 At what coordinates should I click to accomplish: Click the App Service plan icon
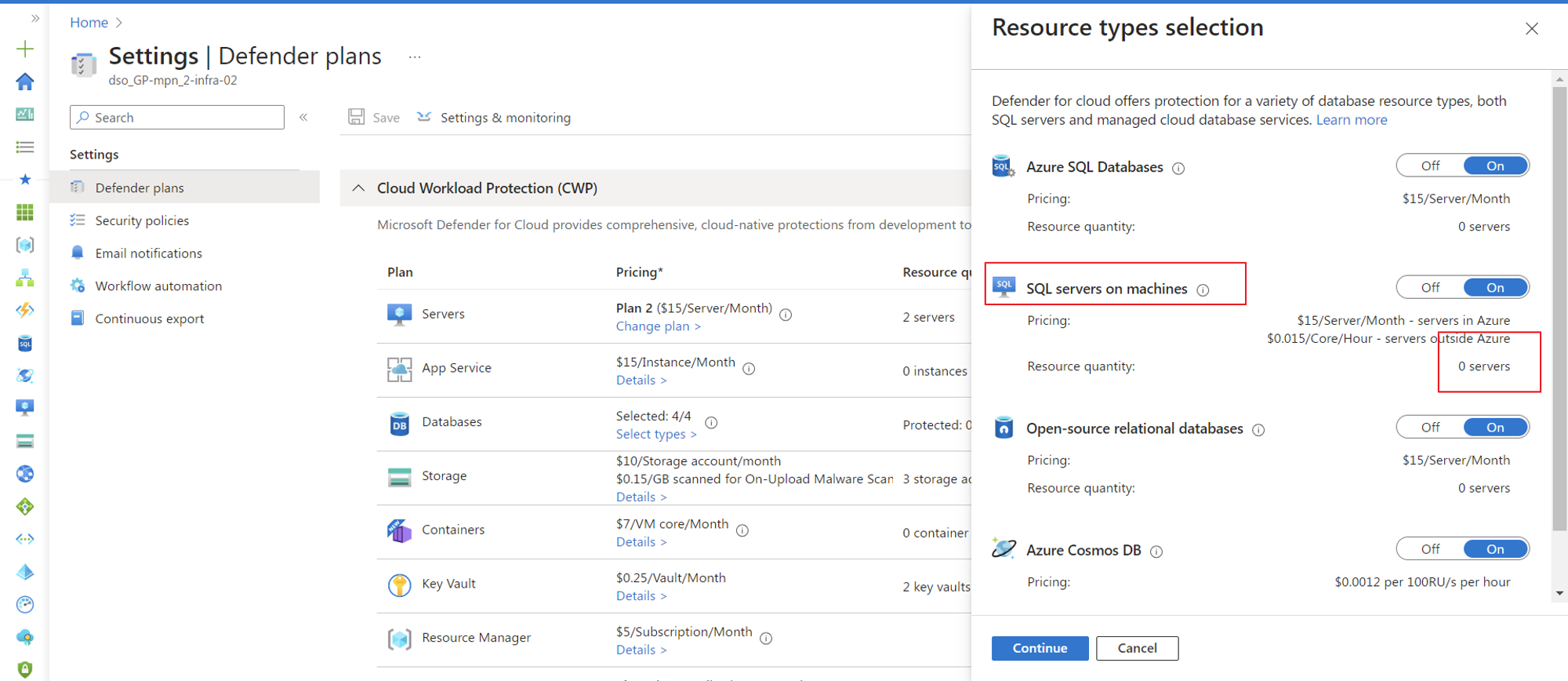click(x=400, y=369)
